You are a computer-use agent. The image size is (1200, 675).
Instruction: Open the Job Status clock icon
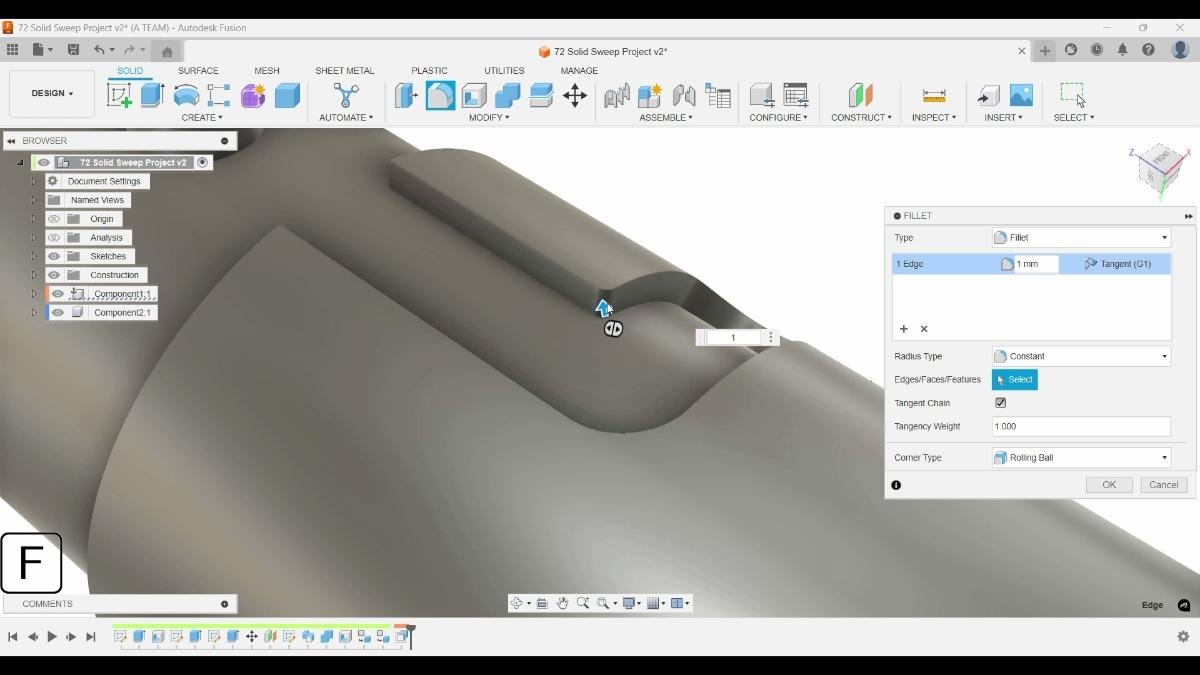point(1097,50)
